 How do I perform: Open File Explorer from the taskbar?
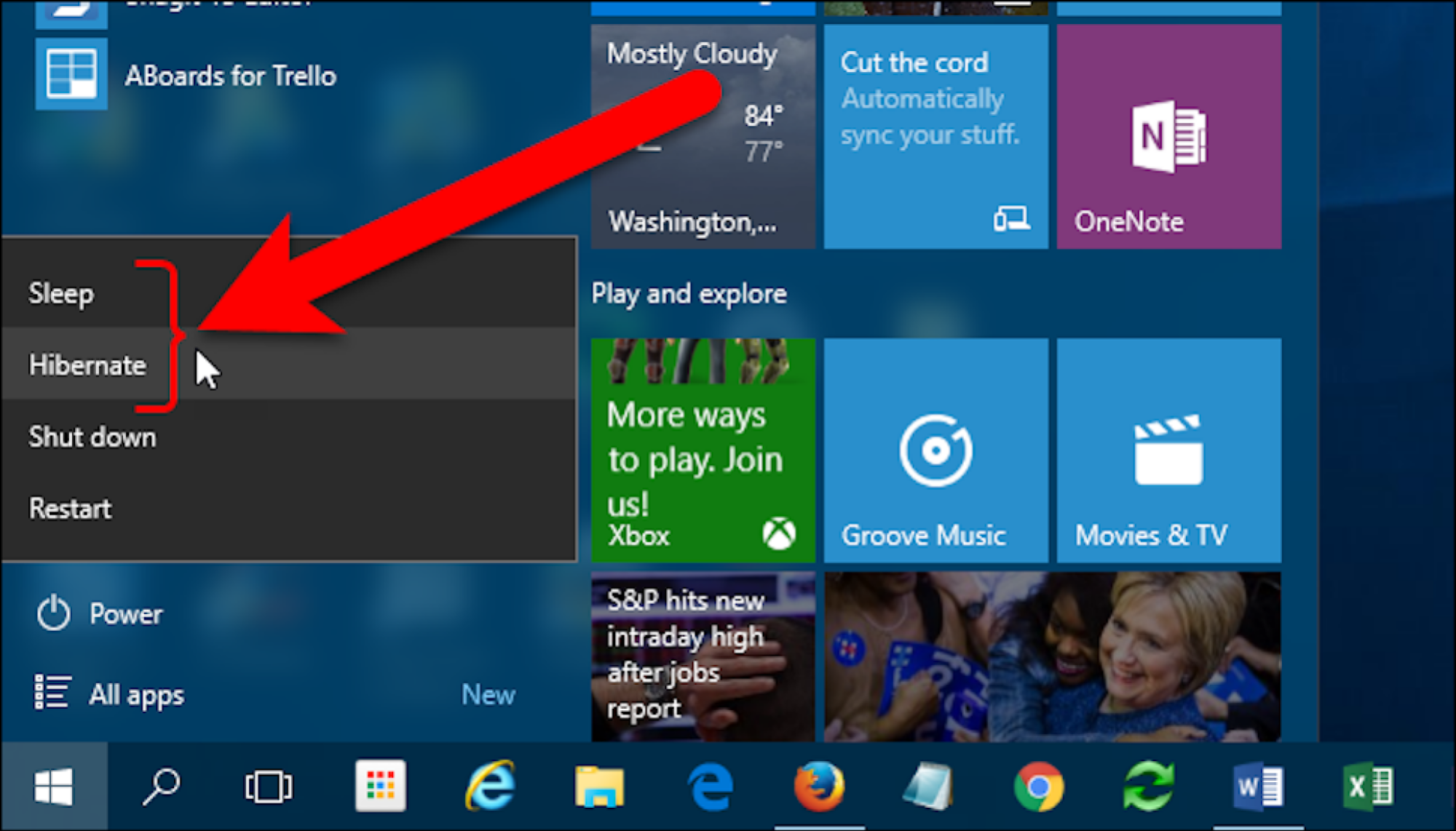click(x=599, y=786)
